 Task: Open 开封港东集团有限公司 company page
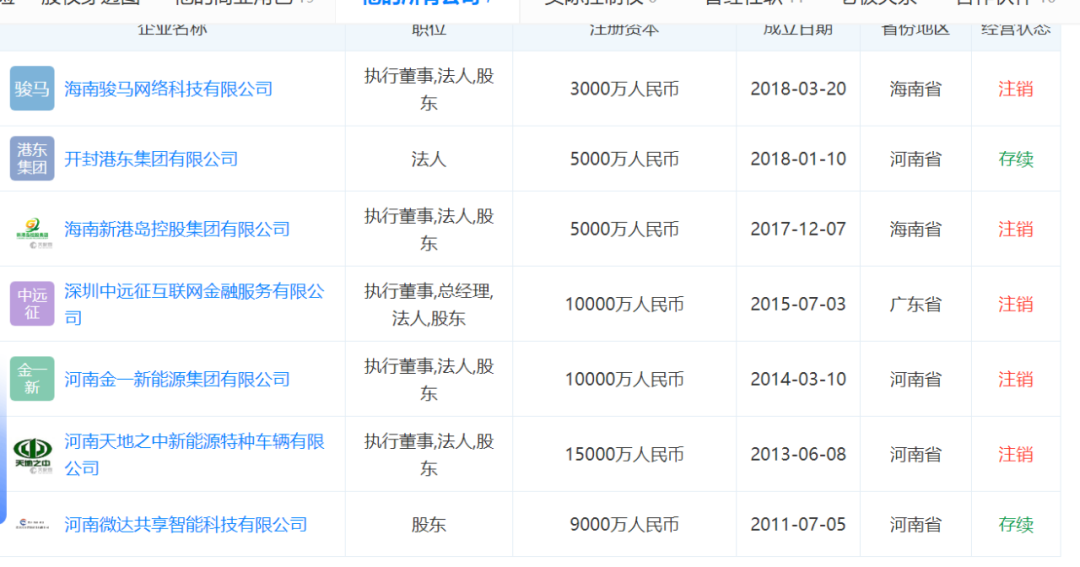pos(151,159)
